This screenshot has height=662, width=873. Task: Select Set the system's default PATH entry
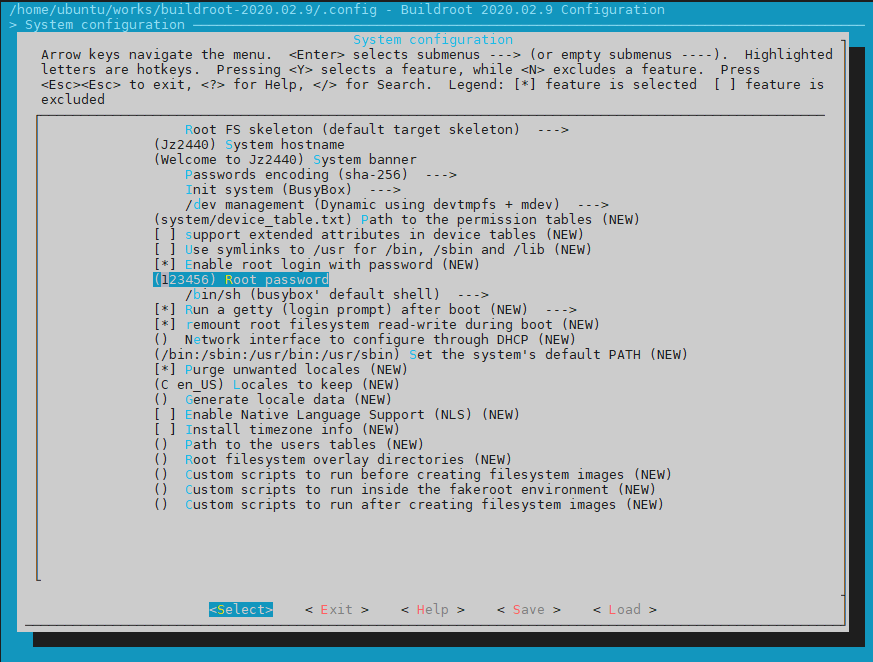(421, 355)
